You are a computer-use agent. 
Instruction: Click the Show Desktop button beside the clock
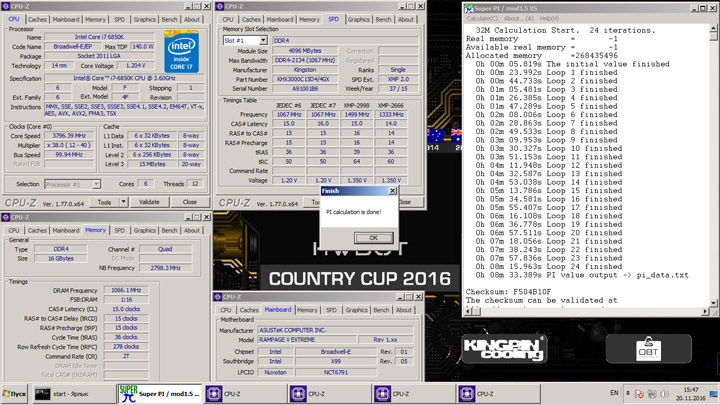pyautogui.click(x=714, y=394)
